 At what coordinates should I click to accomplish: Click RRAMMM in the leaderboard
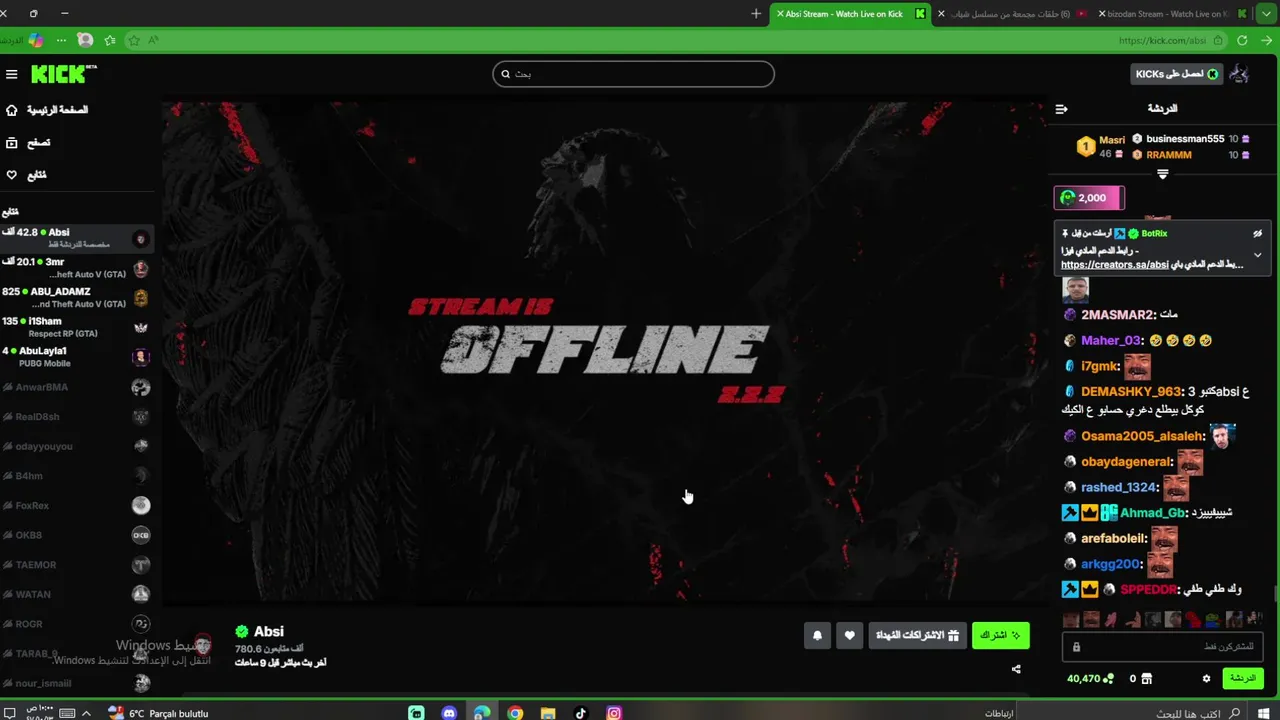pyautogui.click(x=1169, y=155)
